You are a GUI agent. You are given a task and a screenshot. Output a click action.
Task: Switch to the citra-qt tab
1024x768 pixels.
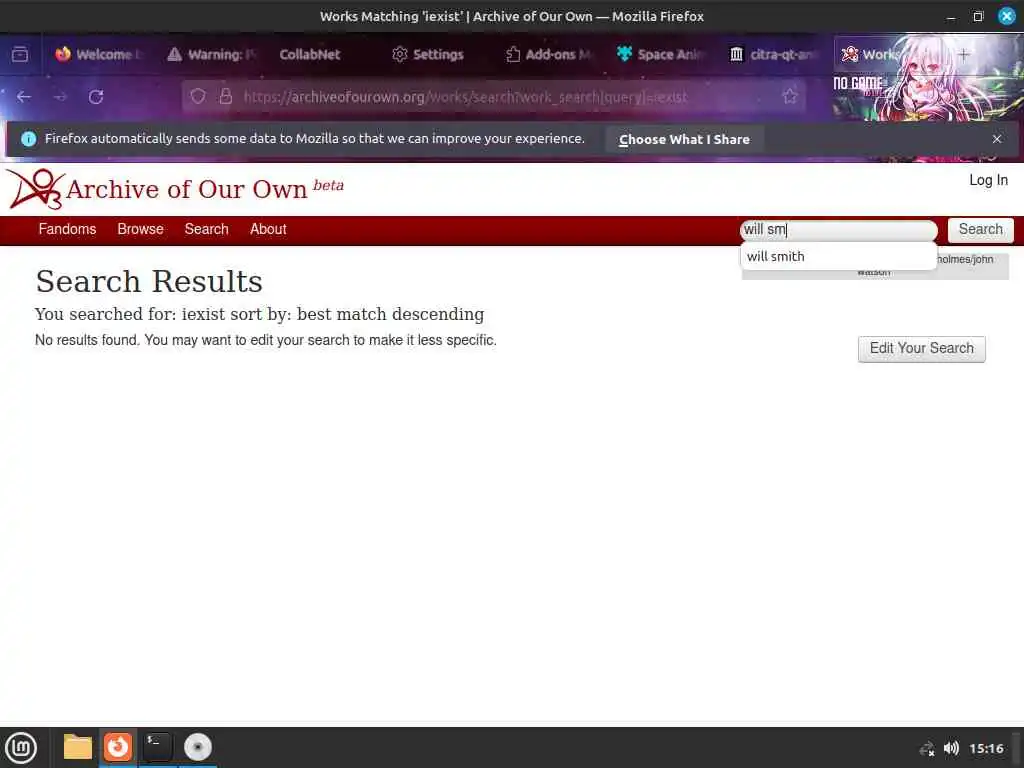(x=774, y=54)
